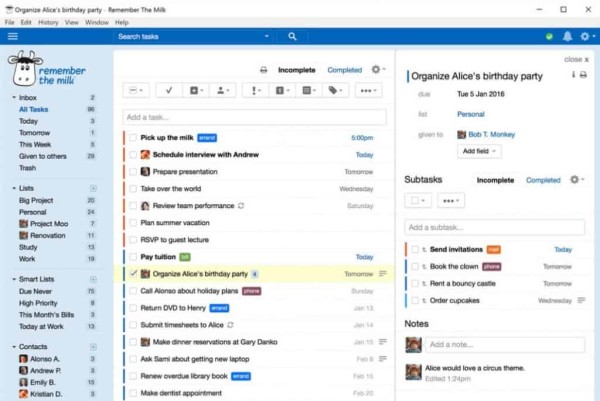Screen dimensions: 600x401
Task: Click the phone tag on Call Alonso task
Action: click(x=251, y=291)
